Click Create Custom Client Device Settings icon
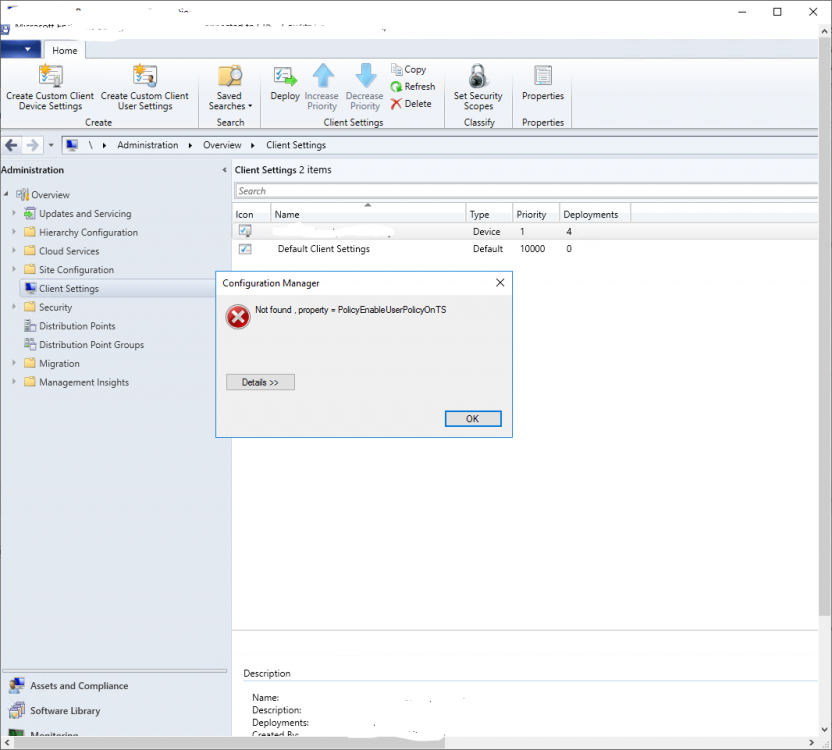 [50, 76]
